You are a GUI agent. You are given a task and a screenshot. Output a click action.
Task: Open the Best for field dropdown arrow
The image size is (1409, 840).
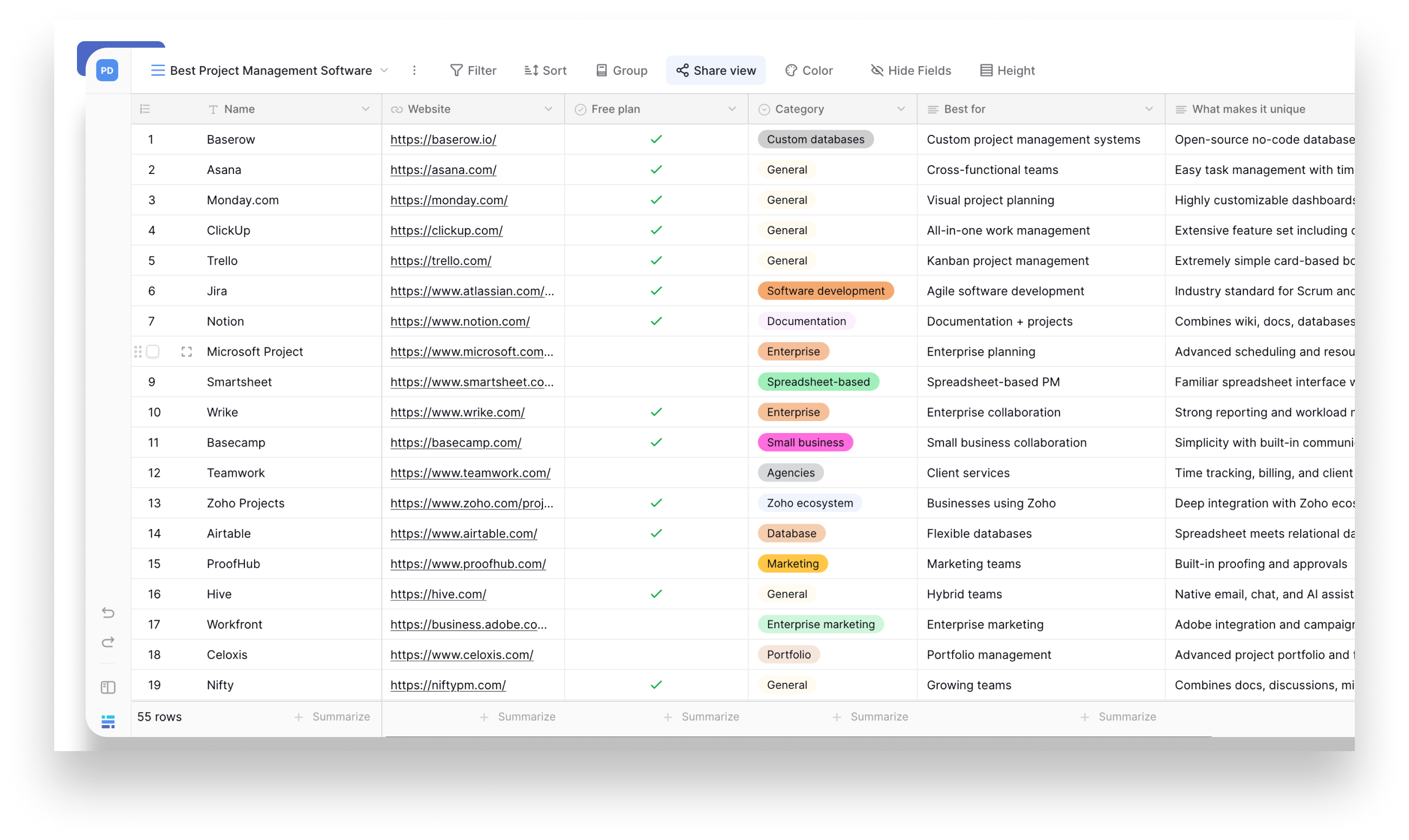(x=1149, y=109)
